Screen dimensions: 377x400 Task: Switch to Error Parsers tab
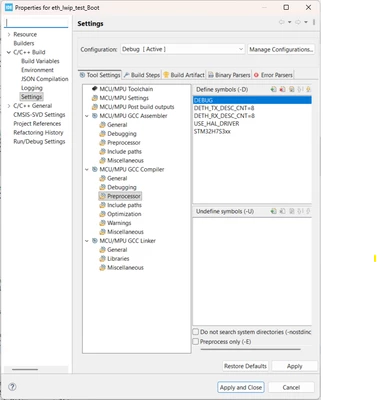273,75
